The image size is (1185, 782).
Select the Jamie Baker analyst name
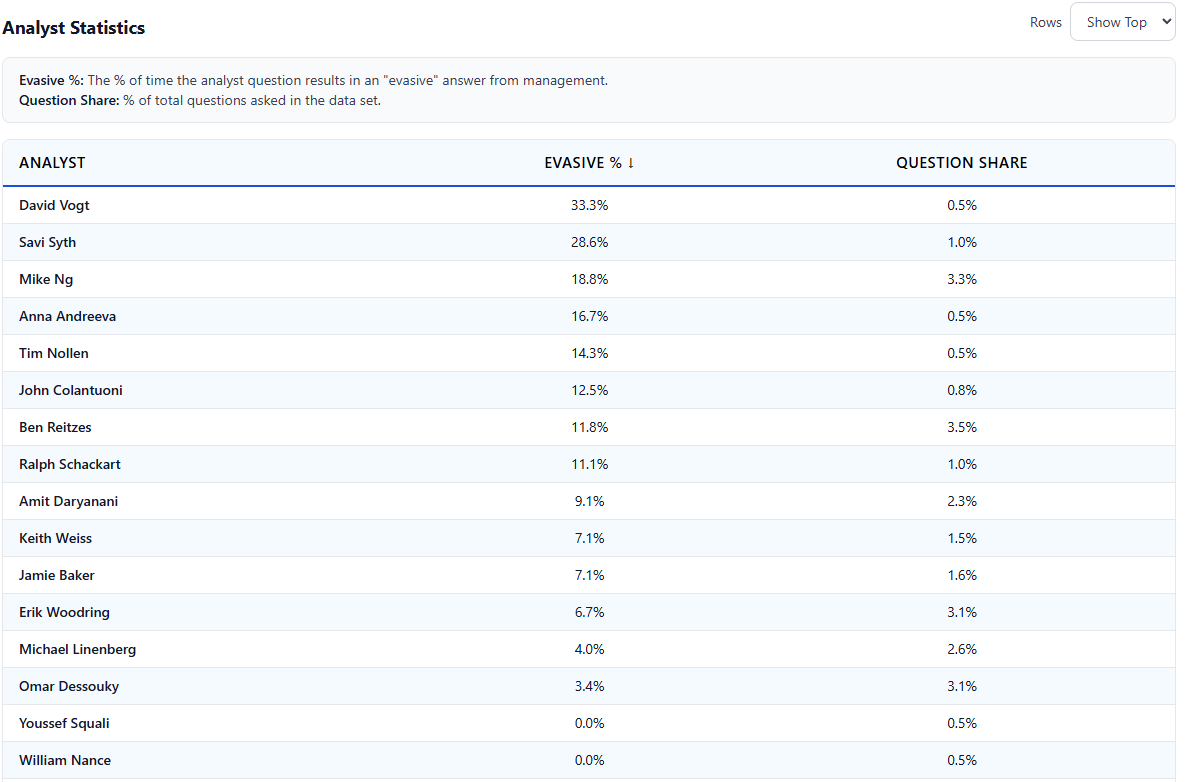tap(57, 576)
